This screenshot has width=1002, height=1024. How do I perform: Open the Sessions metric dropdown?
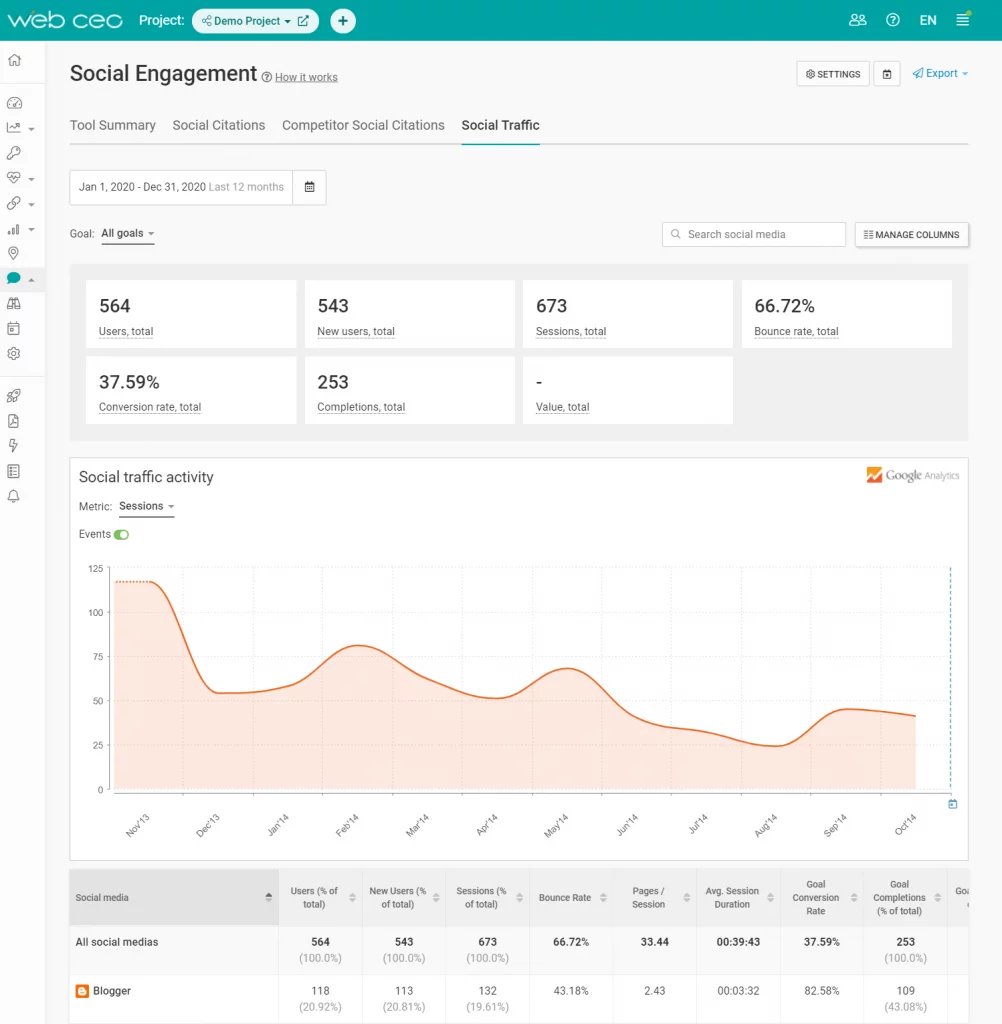point(146,507)
